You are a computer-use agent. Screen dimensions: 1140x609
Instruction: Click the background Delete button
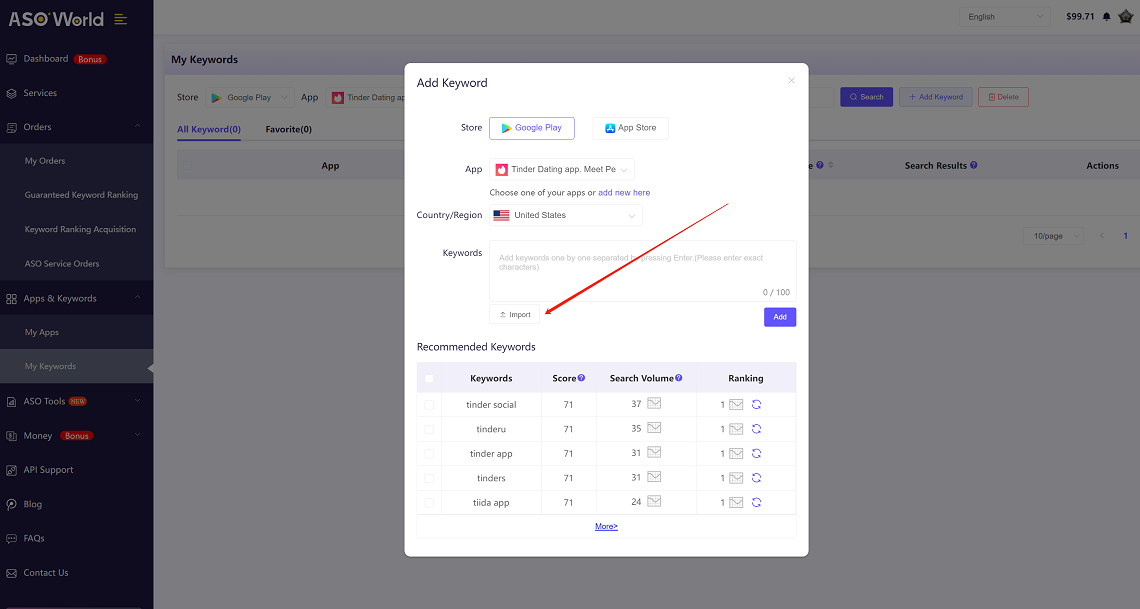[x=1003, y=97]
